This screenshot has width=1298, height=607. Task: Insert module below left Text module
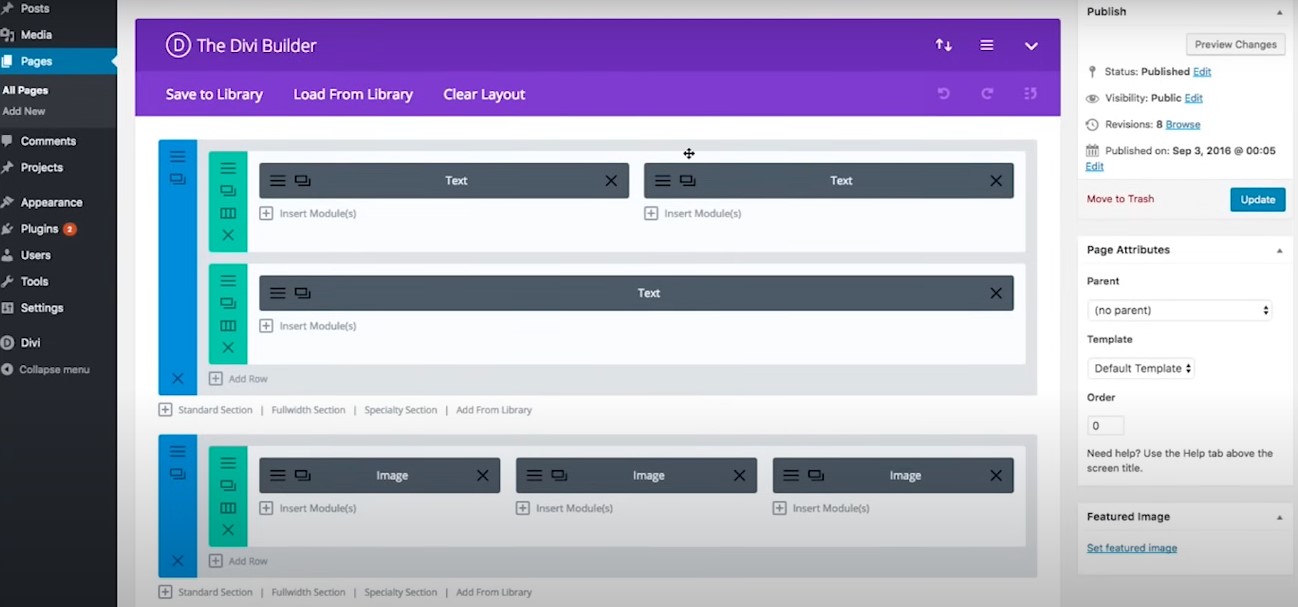(308, 213)
